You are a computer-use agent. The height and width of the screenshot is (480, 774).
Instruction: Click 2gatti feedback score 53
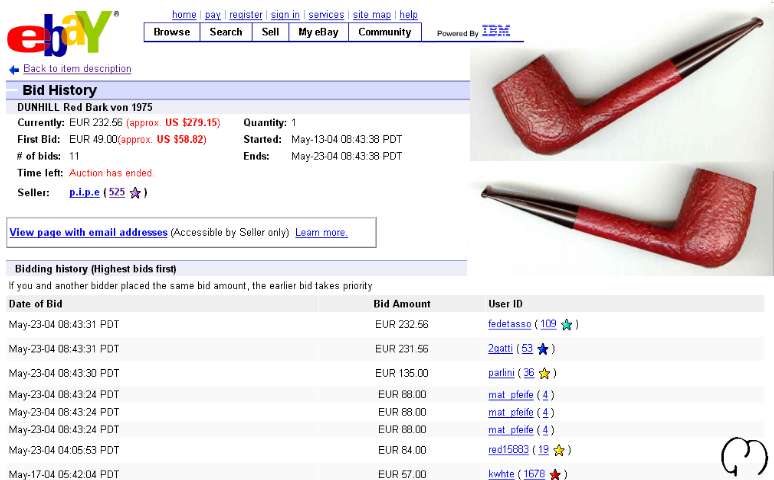527,349
